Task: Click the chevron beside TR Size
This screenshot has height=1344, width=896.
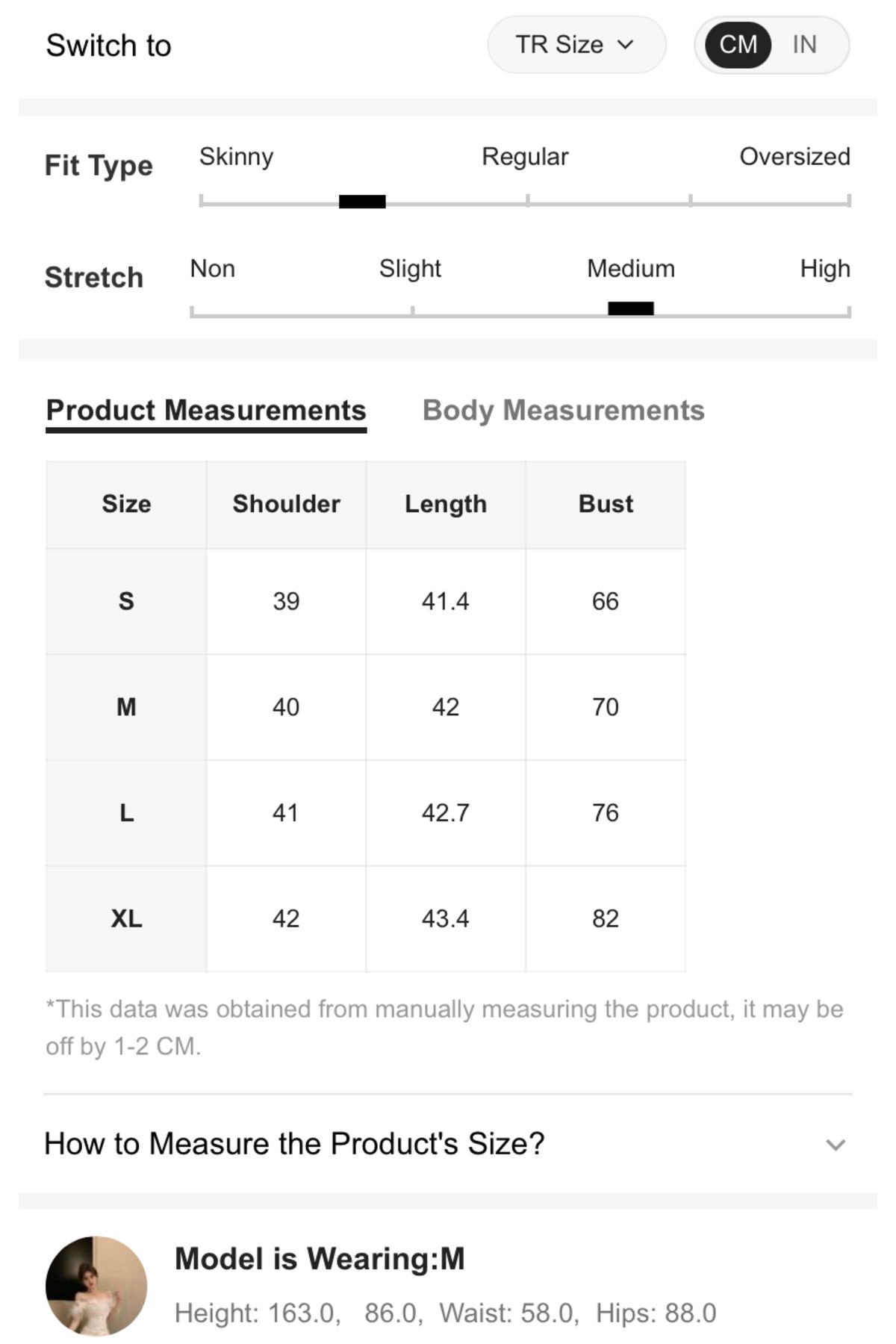Action: coord(626,45)
